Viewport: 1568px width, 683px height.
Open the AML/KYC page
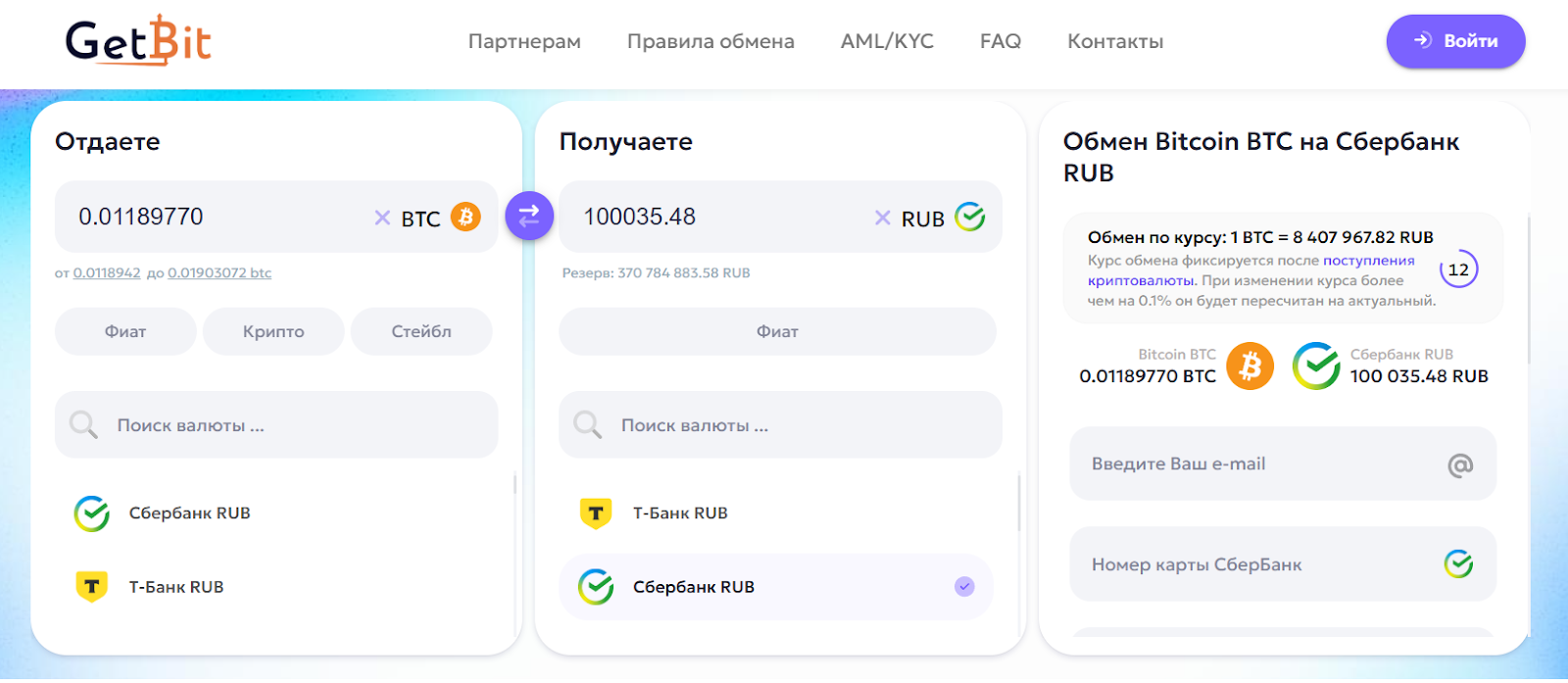point(887,41)
